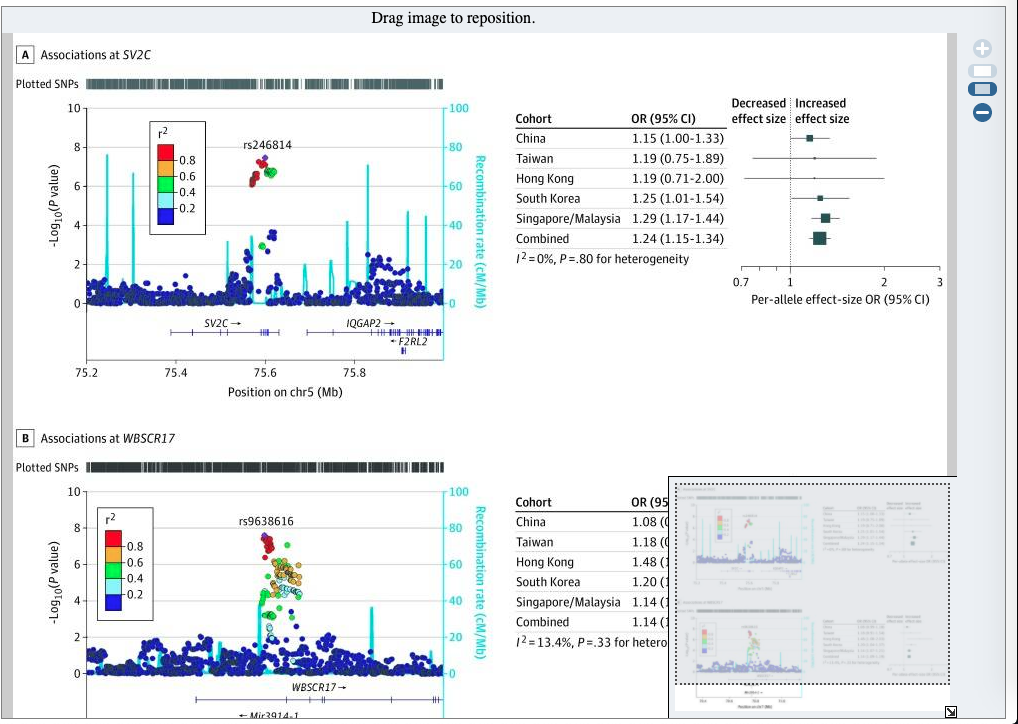
Task: Click the red r² legend swatch in panel A
Action: click(x=166, y=153)
